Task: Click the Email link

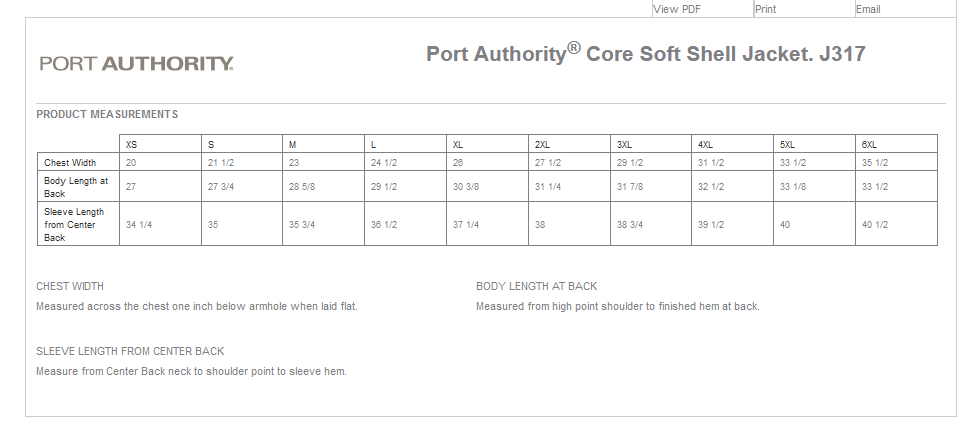Action: [x=868, y=9]
